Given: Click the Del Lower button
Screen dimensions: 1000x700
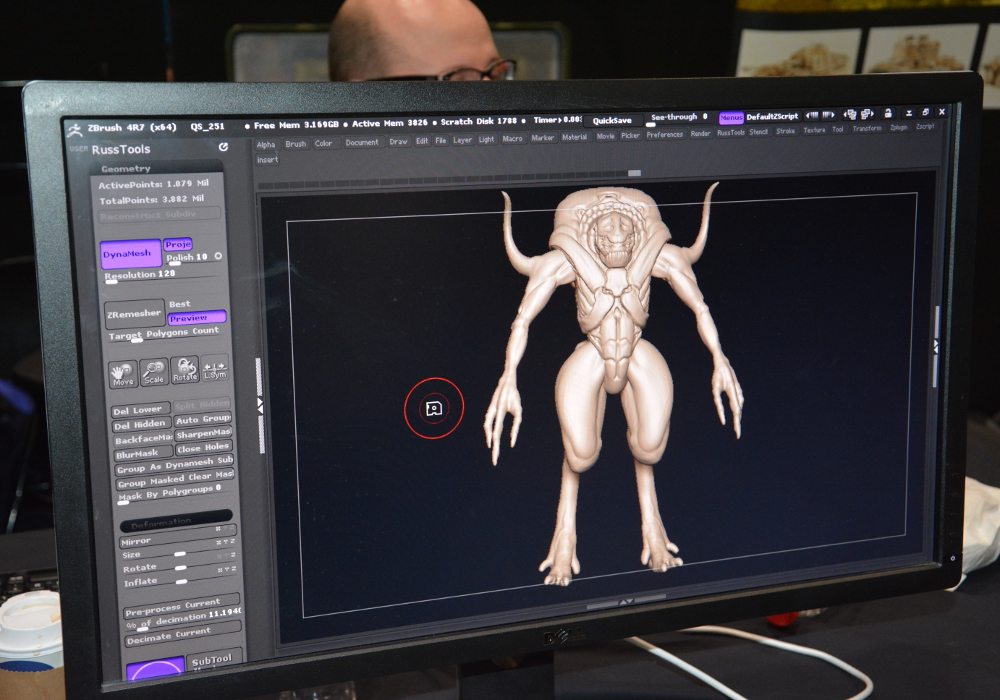Looking at the screenshot, I should coord(140,410).
